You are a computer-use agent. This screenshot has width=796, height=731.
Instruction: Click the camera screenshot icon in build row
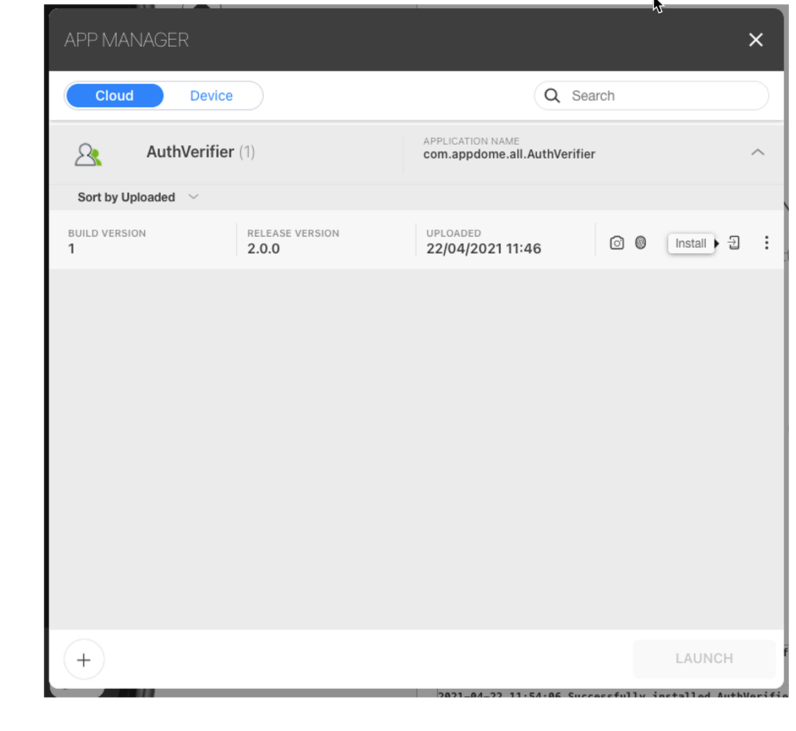tap(617, 243)
